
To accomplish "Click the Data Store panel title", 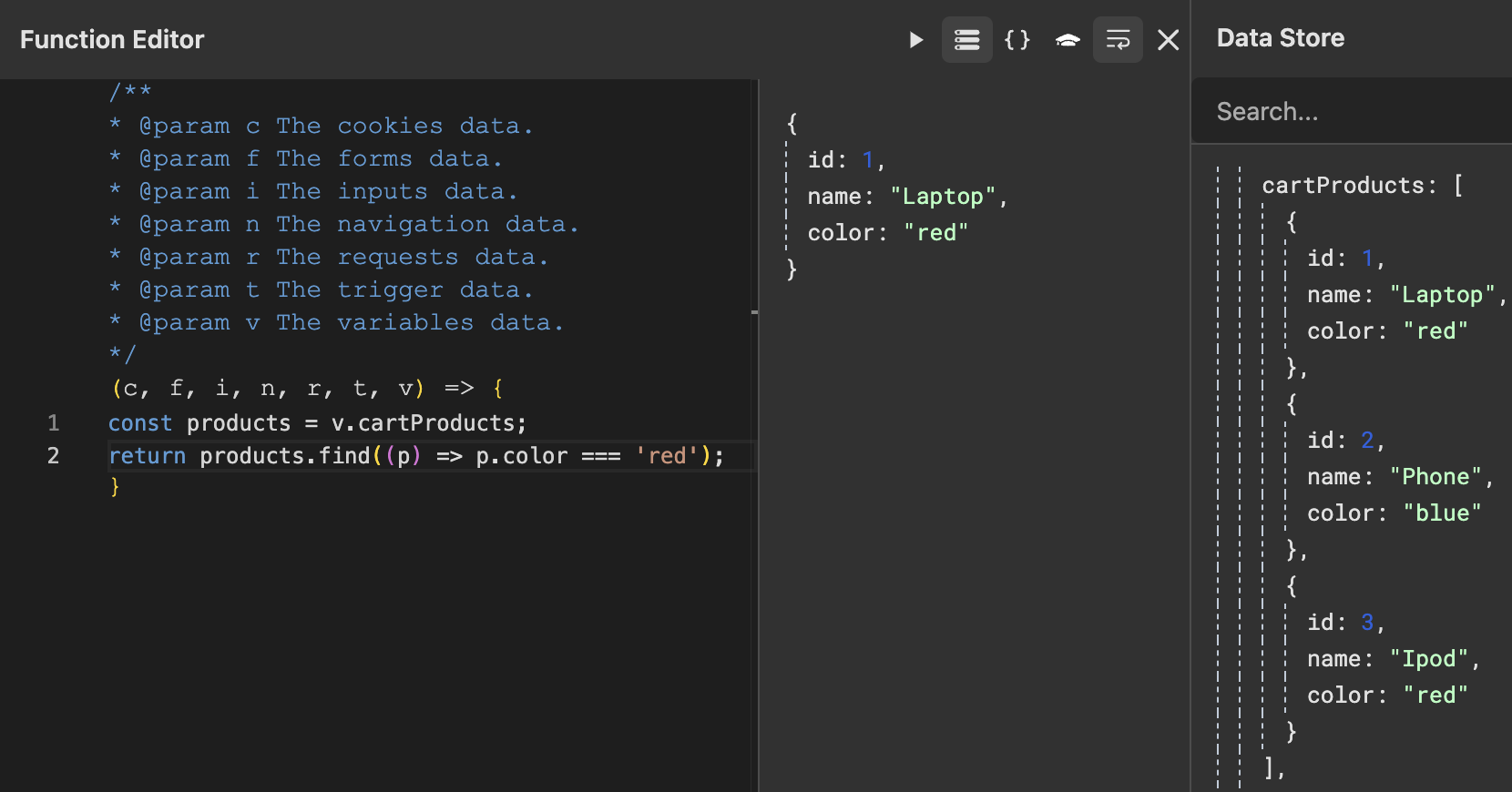I will tap(1281, 37).
